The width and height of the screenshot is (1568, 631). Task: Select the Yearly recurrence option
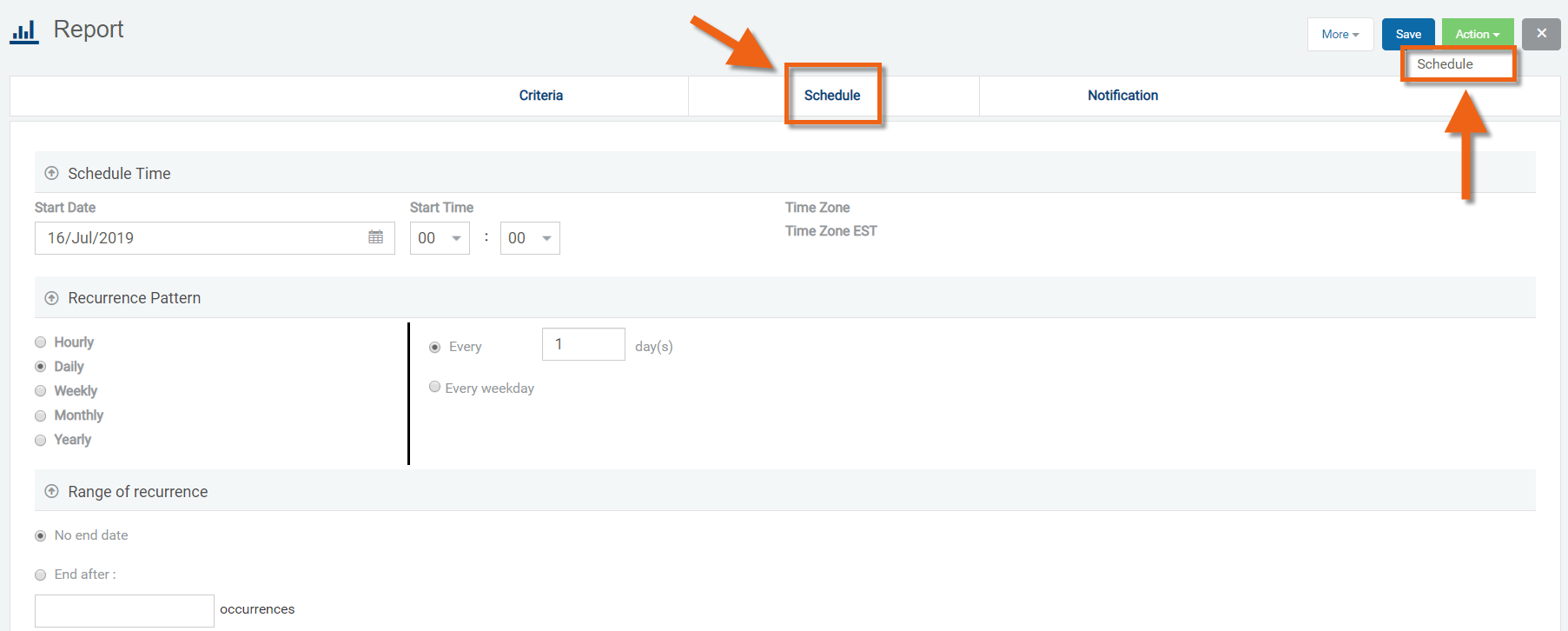click(x=41, y=440)
